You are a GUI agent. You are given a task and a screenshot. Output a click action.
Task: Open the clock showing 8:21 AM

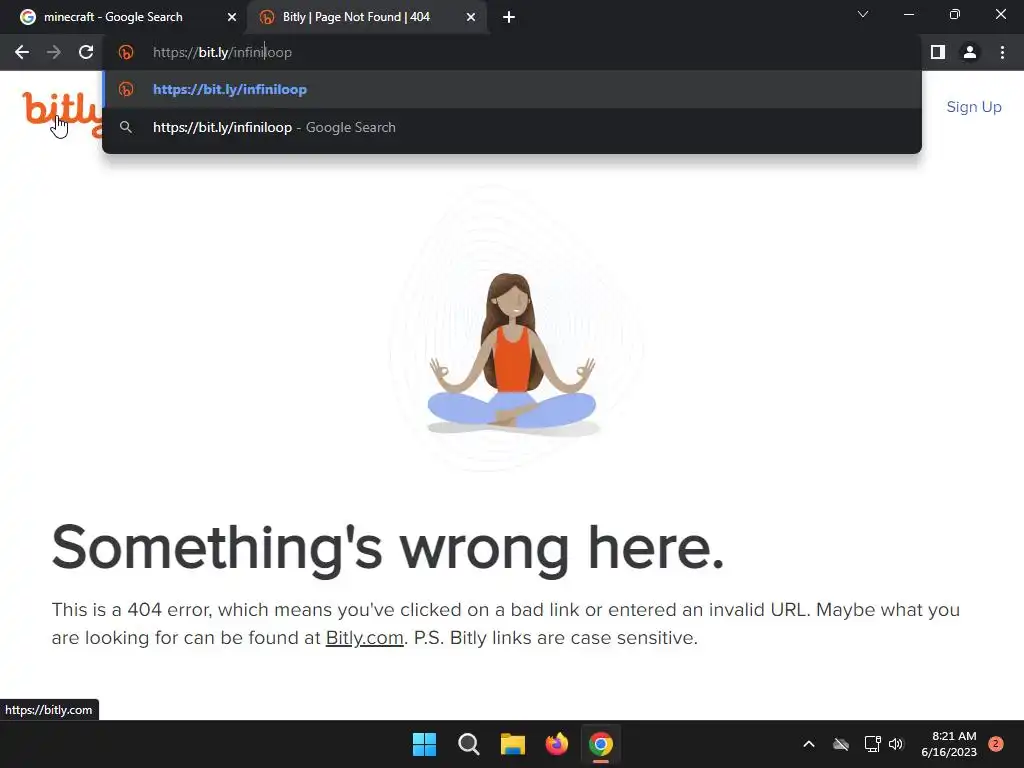(949, 744)
